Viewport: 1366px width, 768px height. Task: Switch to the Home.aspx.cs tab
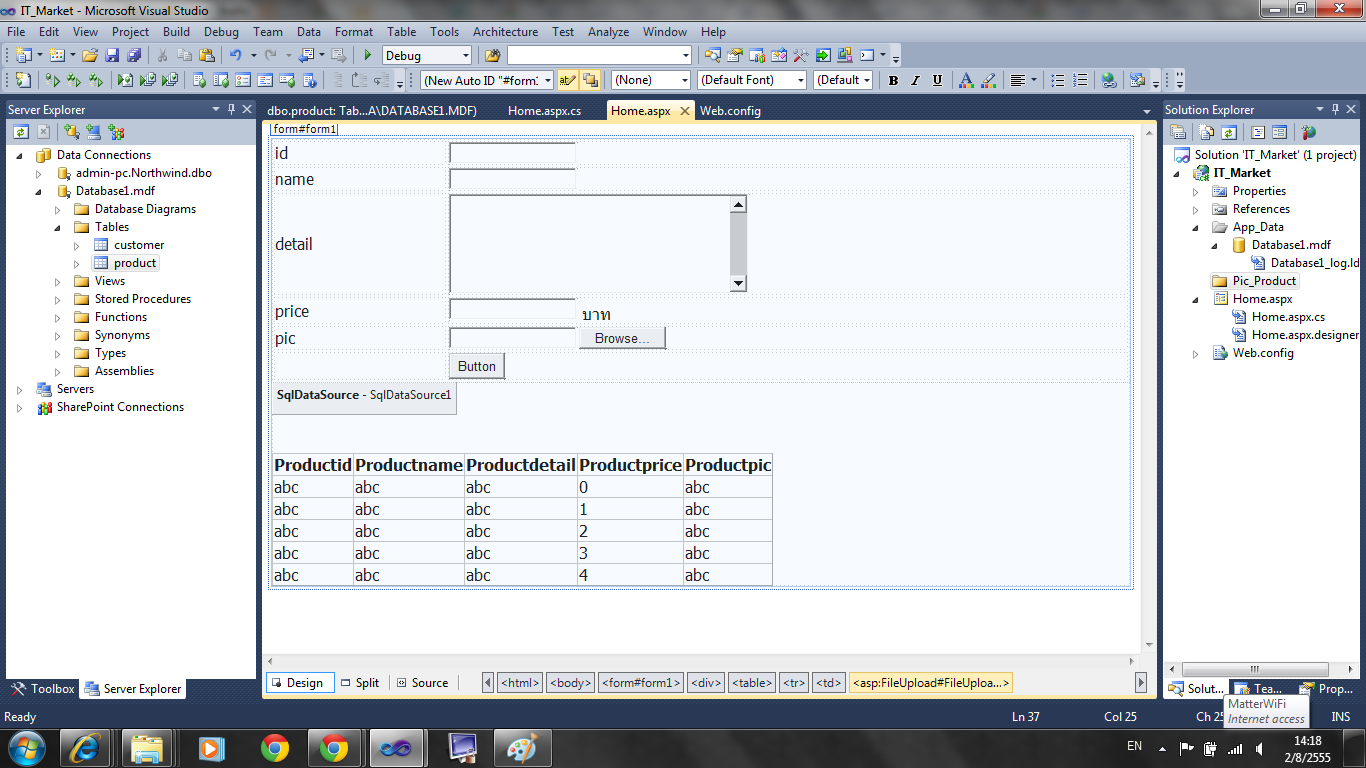click(544, 111)
